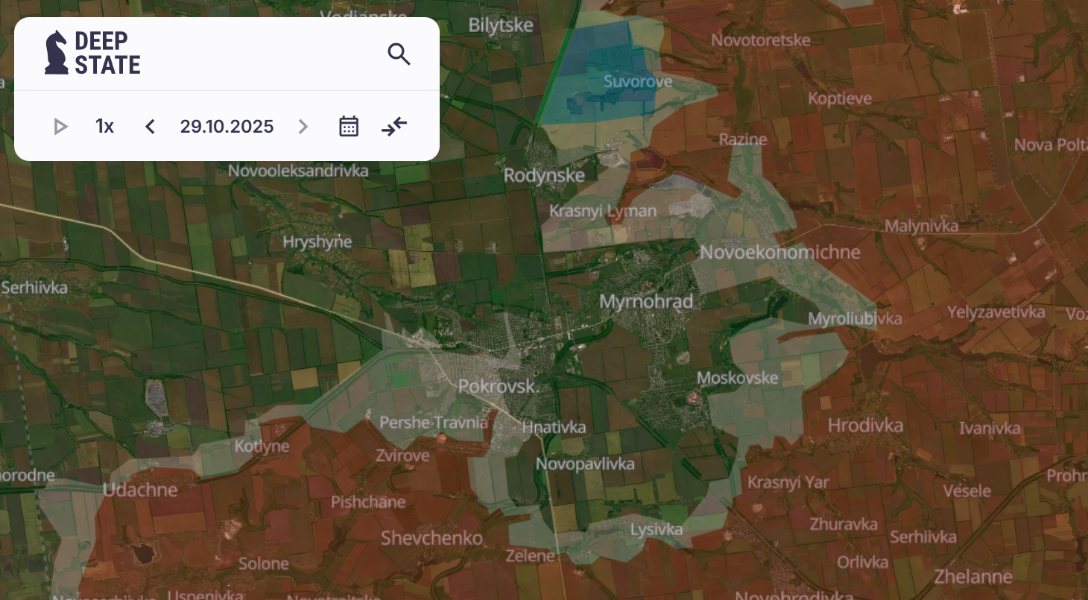Image resolution: width=1088 pixels, height=600 pixels.
Task: Start timeline playback with play icon
Action: point(60,126)
